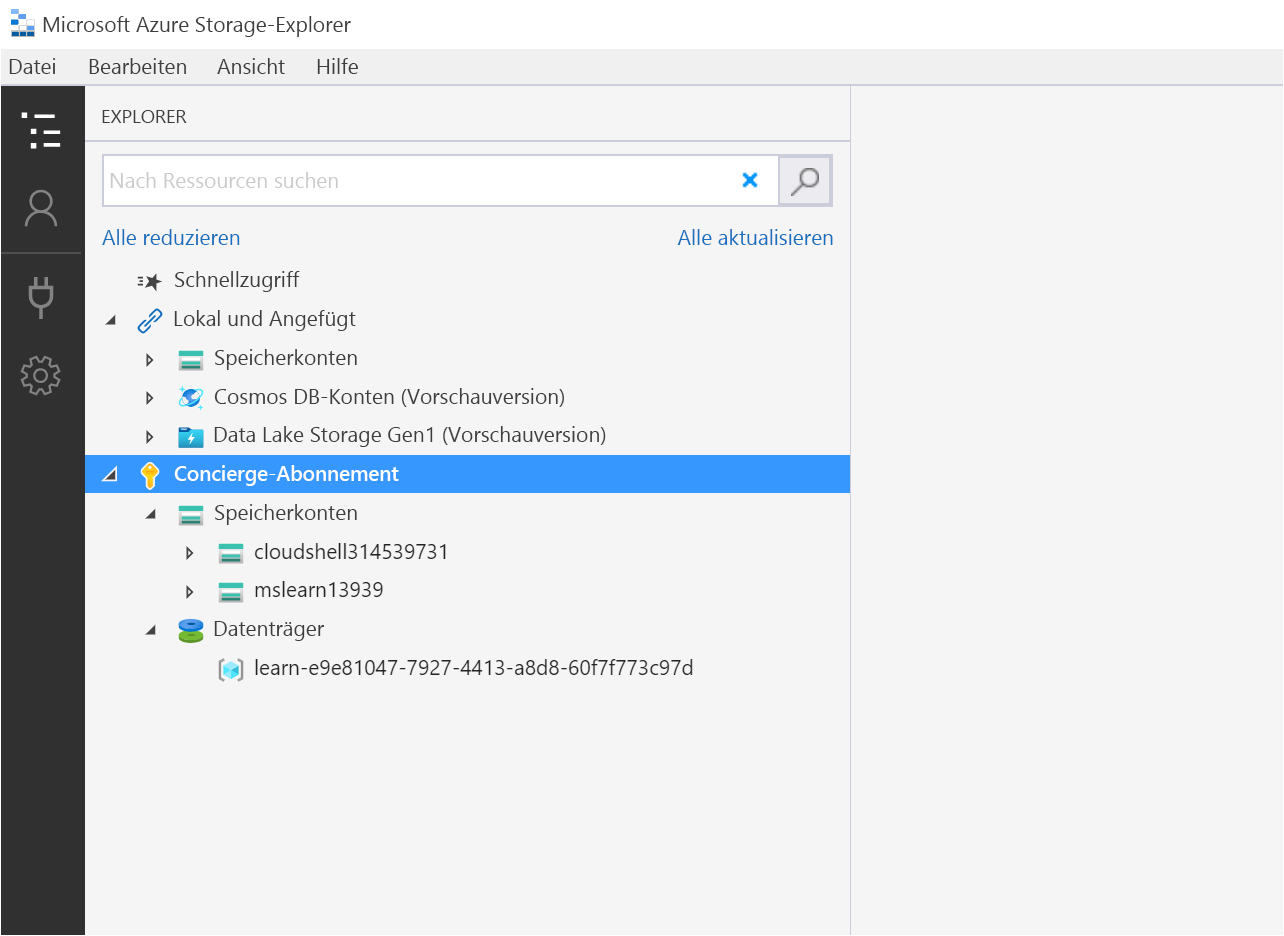Viewport: 1284px width, 936px height.
Task: Click the Data Lake Storage Gen1 folder icon
Action: (190, 436)
